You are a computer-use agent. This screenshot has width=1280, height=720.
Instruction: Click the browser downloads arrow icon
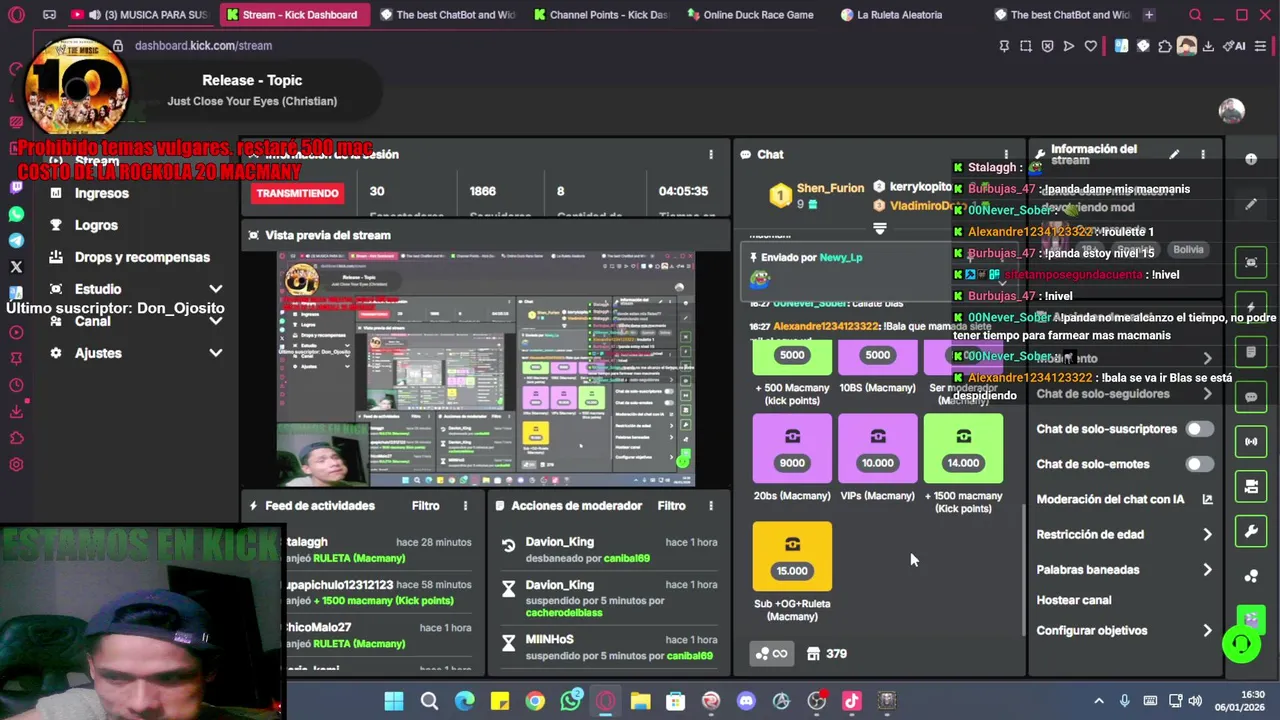pyautogui.click(x=1208, y=46)
